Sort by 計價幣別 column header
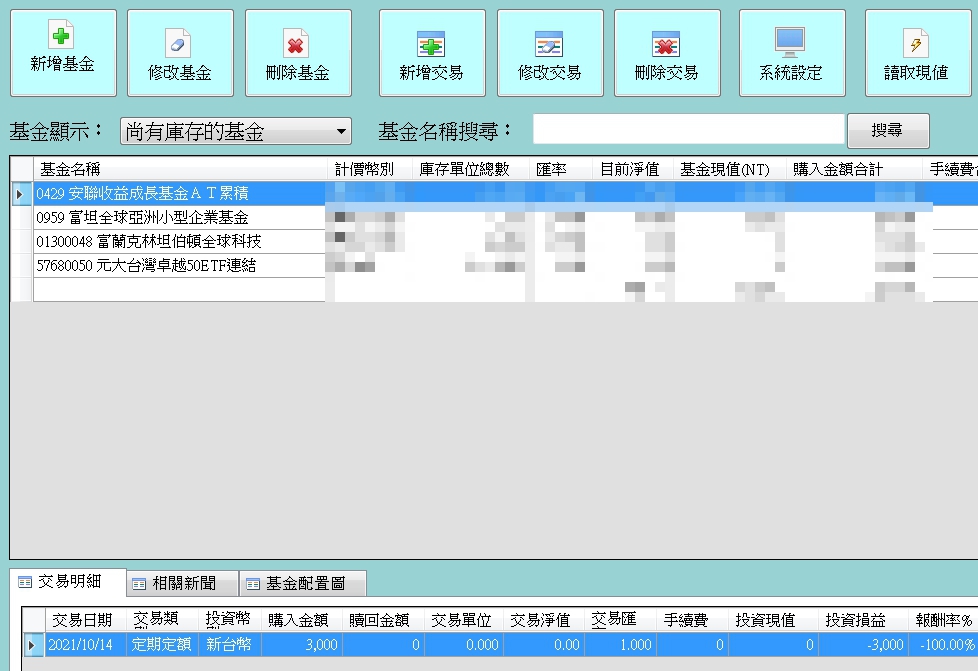Viewport: 978px width, 671px height. pyautogui.click(x=369, y=169)
